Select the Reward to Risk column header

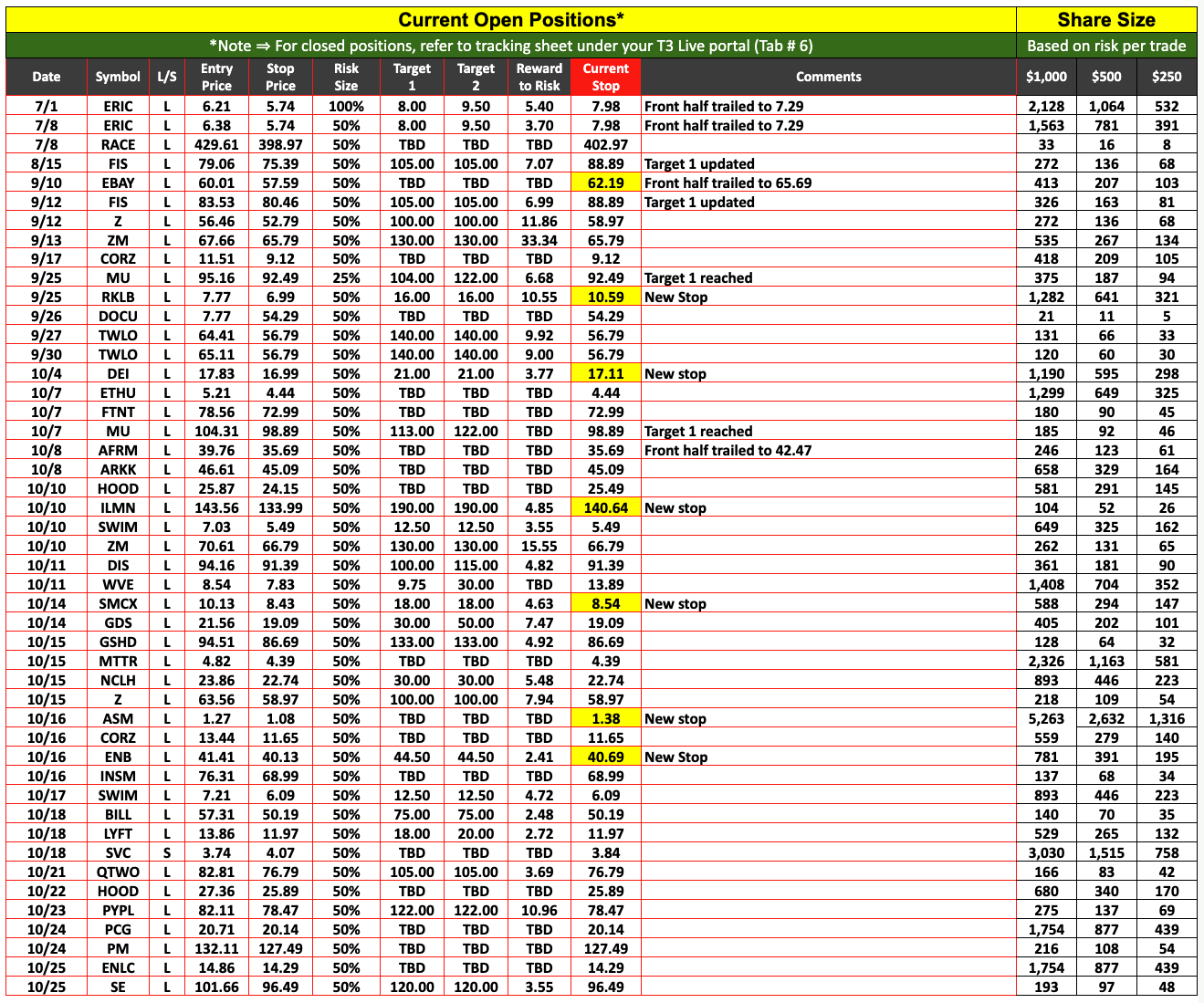[539, 77]
